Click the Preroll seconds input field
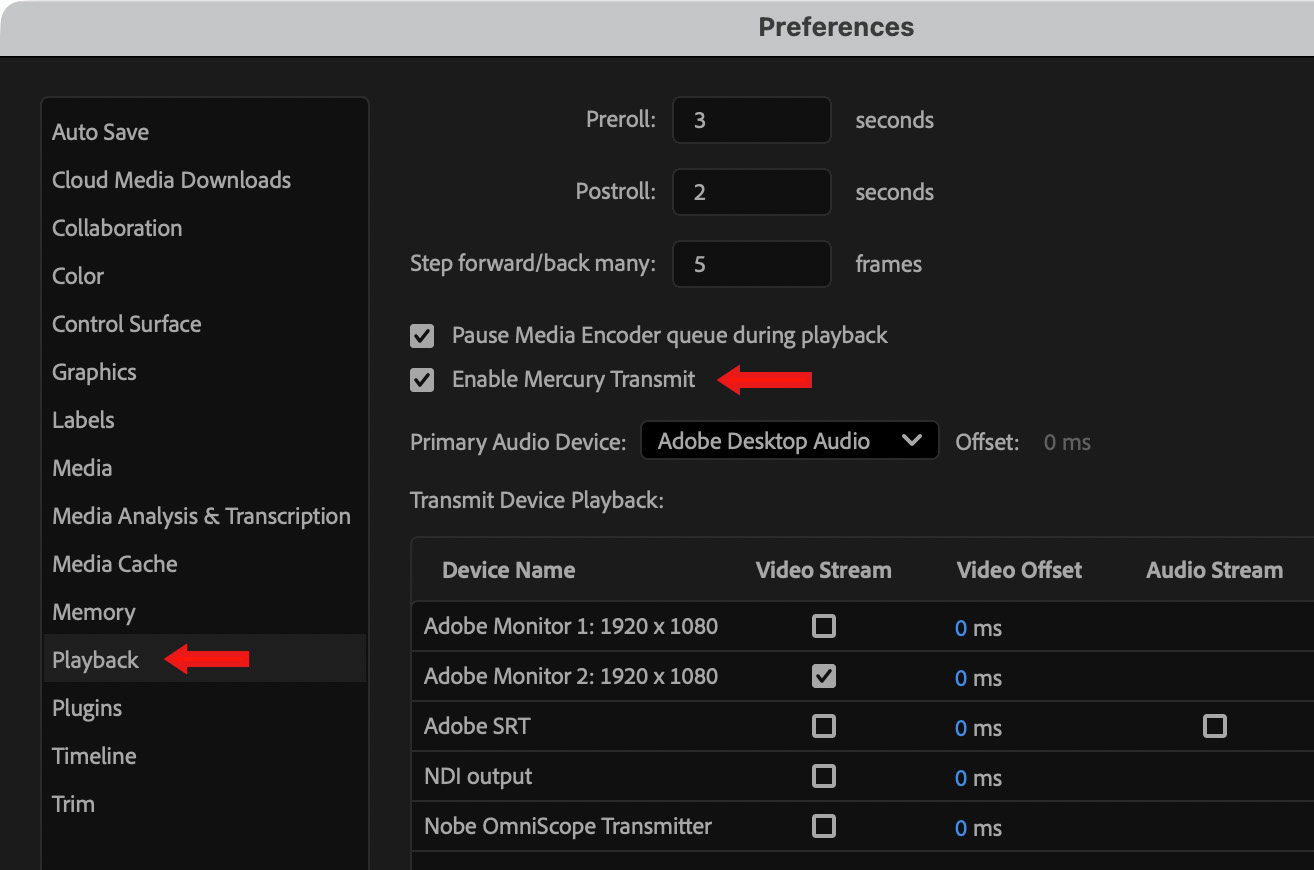This screenshot has width=1314, height=870. pos(751,120)
